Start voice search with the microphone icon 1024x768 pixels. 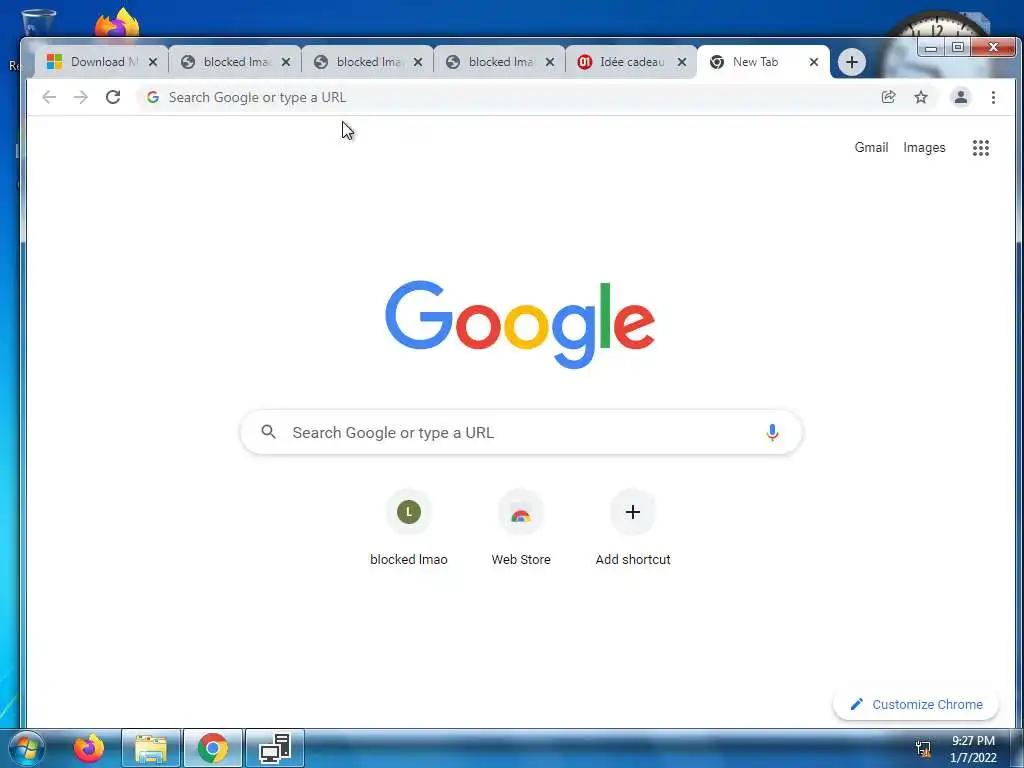(772, 432)
